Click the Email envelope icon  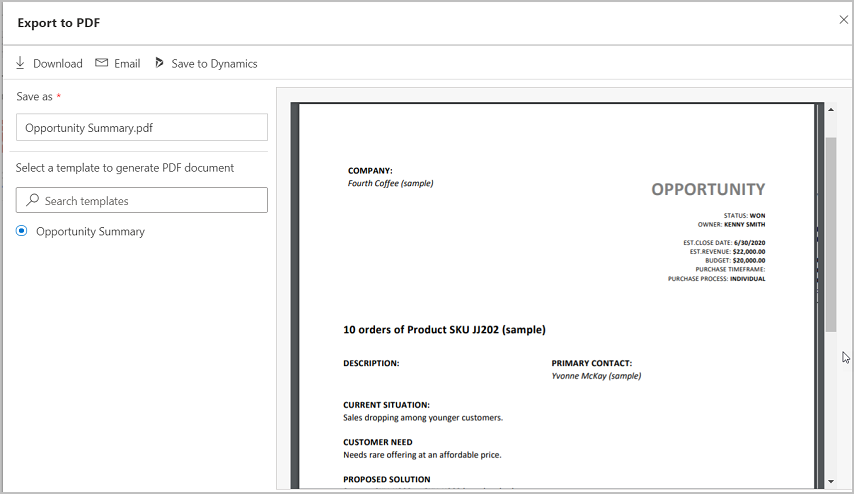click(x=102, y=63)
